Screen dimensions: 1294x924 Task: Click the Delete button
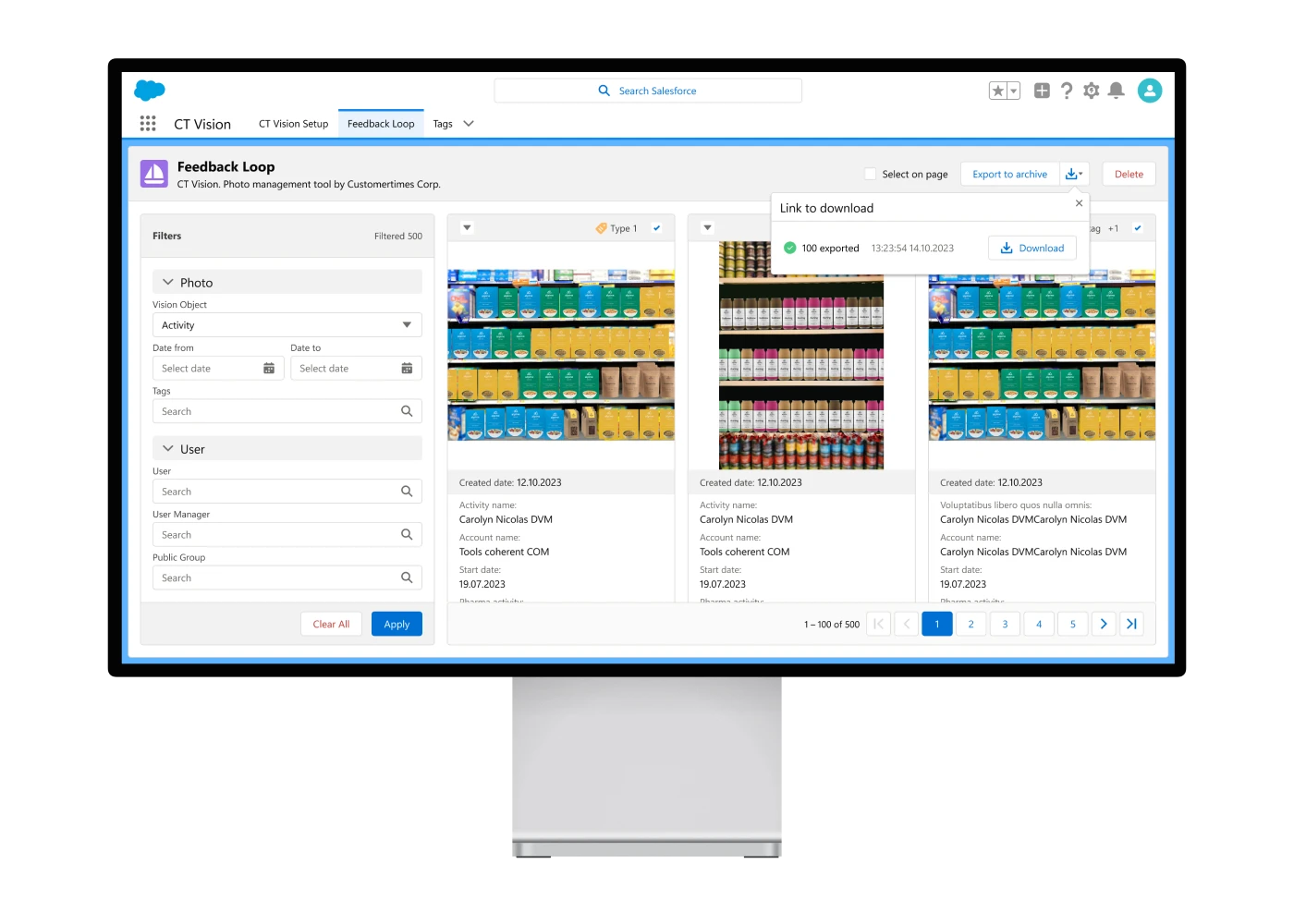coord(1129,174)
